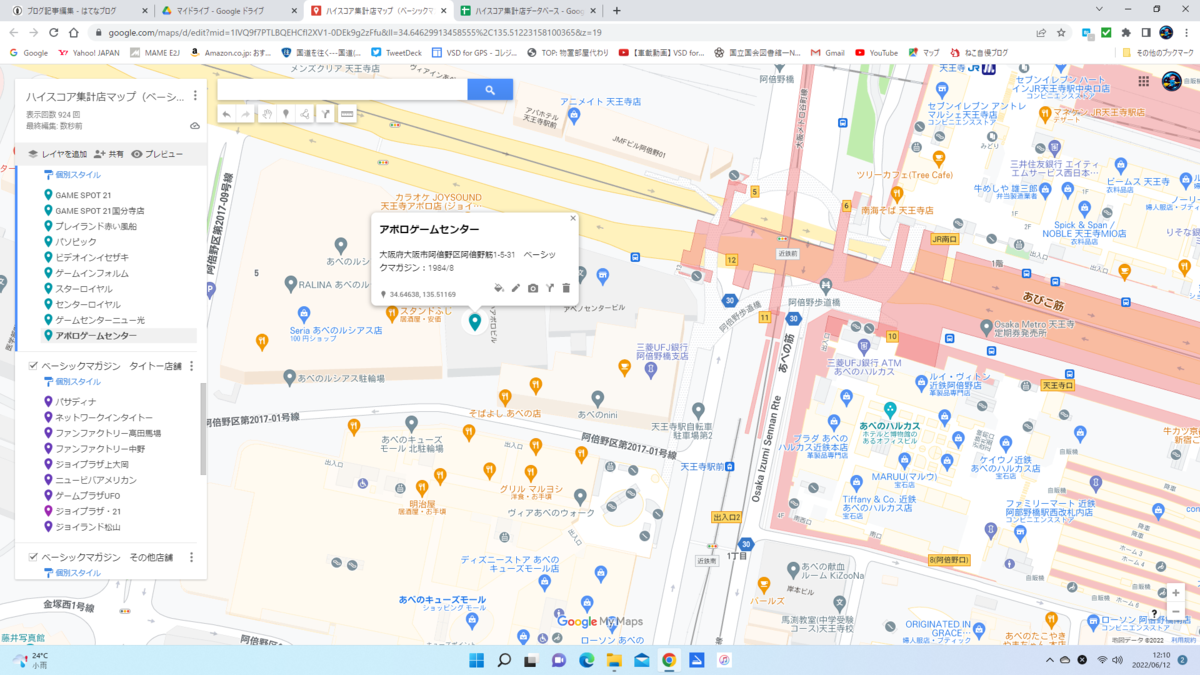Add a photo using the camera icon
Image resolution: width=1200 pixels, height=675 pixels.
(x=533, y=288)
